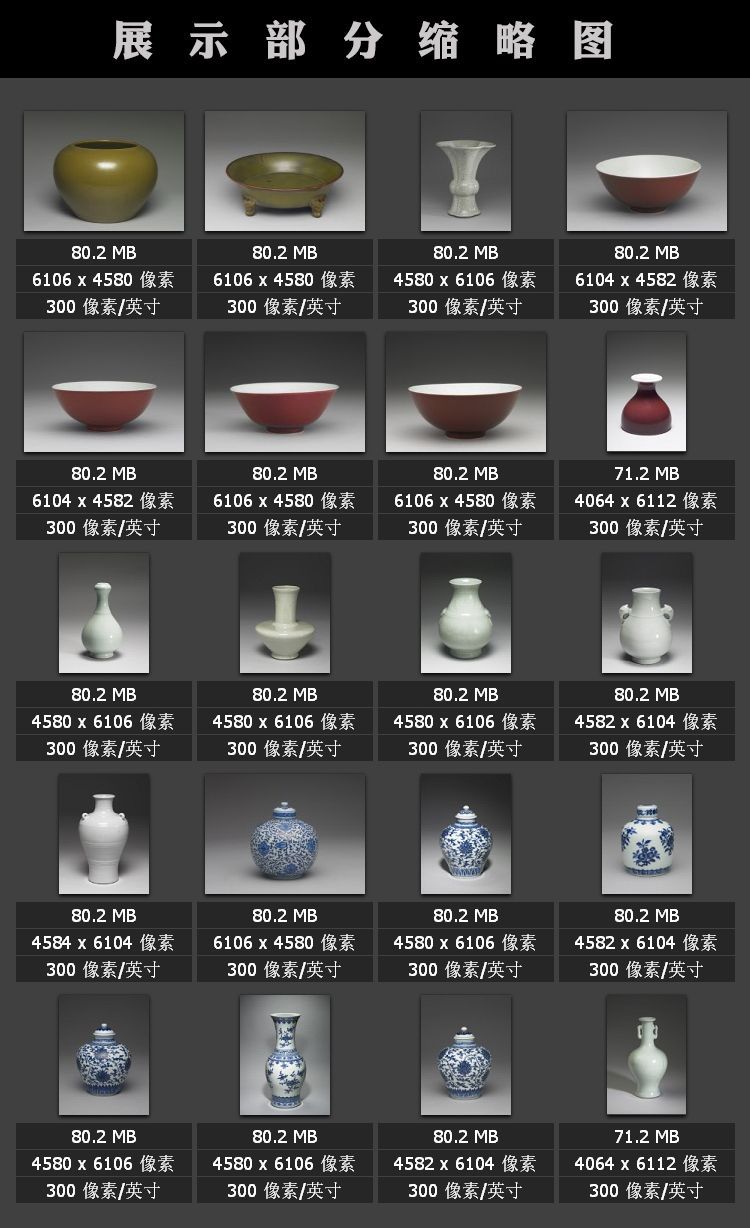Viewport: 750px width, 1228px height.
Task: Click the celadon vase with ear handles
Action: click(x=646, y=1055)
